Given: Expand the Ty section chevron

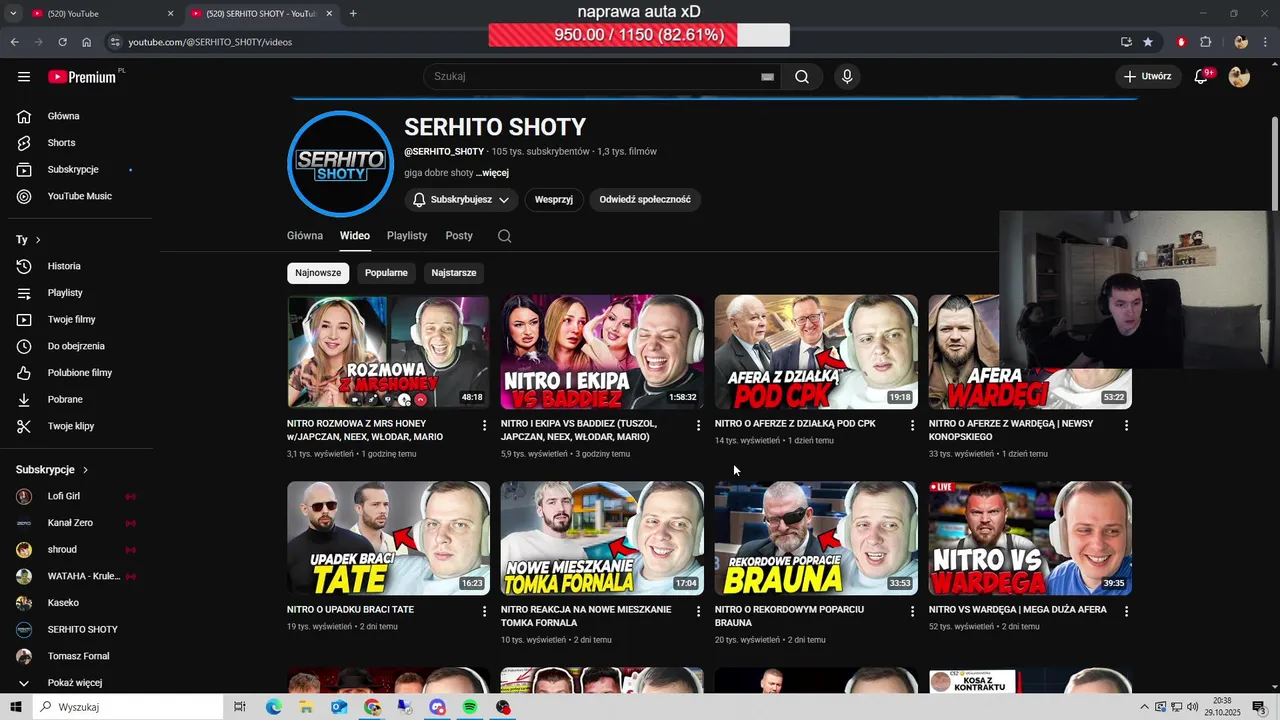Looking at the screenshot, I should click(38, 240).
